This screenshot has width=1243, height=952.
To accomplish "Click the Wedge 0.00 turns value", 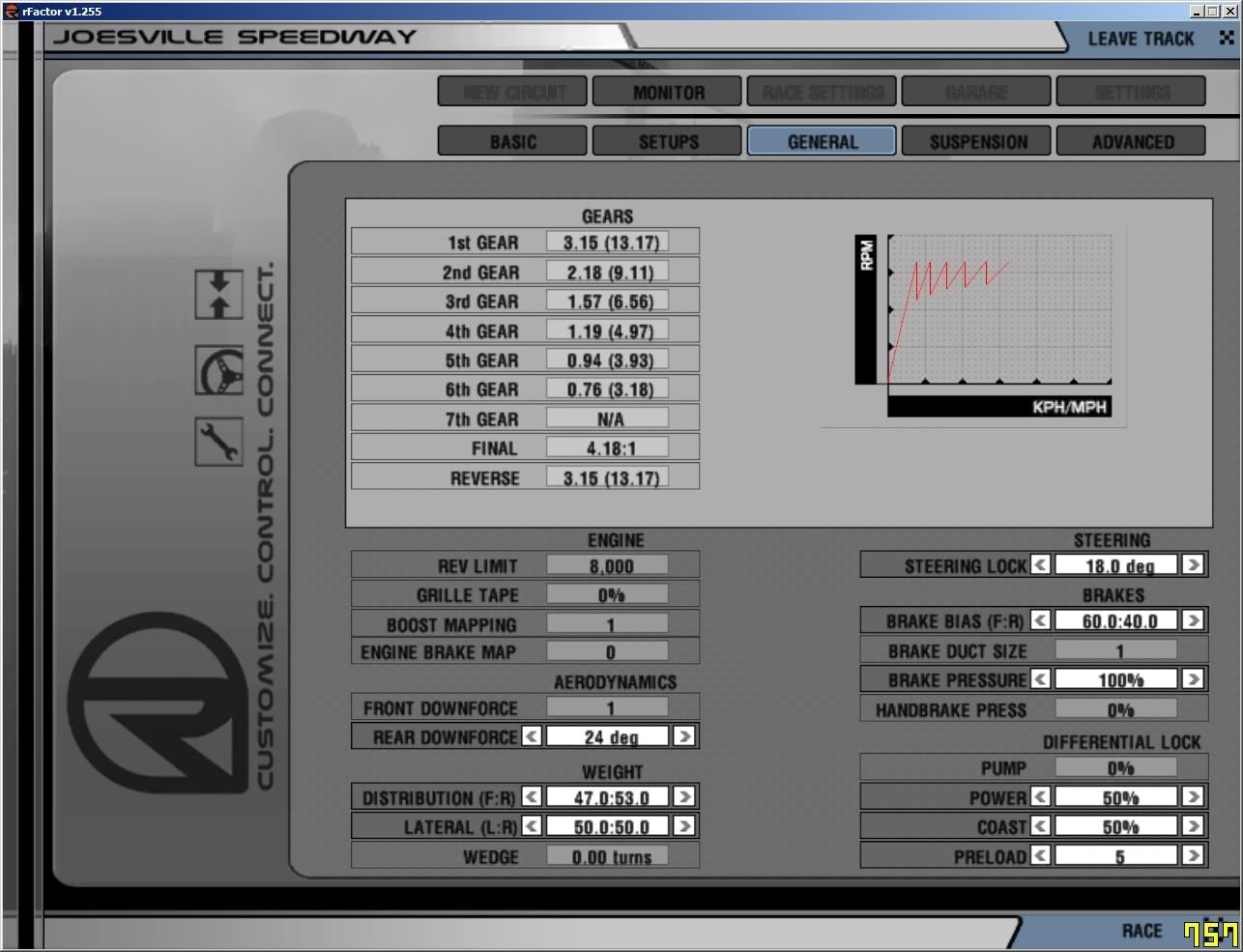I will click(x=608, y=856).
